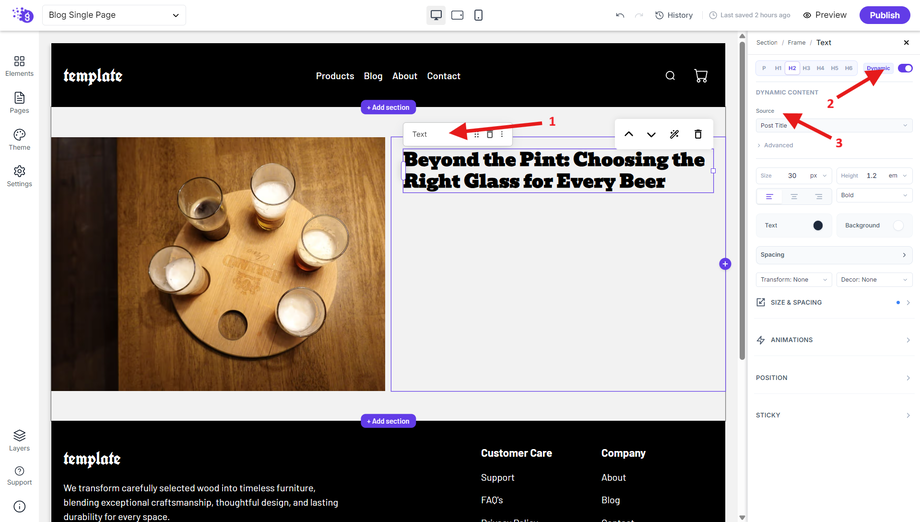Click the top Add section button

pos(388,107)
